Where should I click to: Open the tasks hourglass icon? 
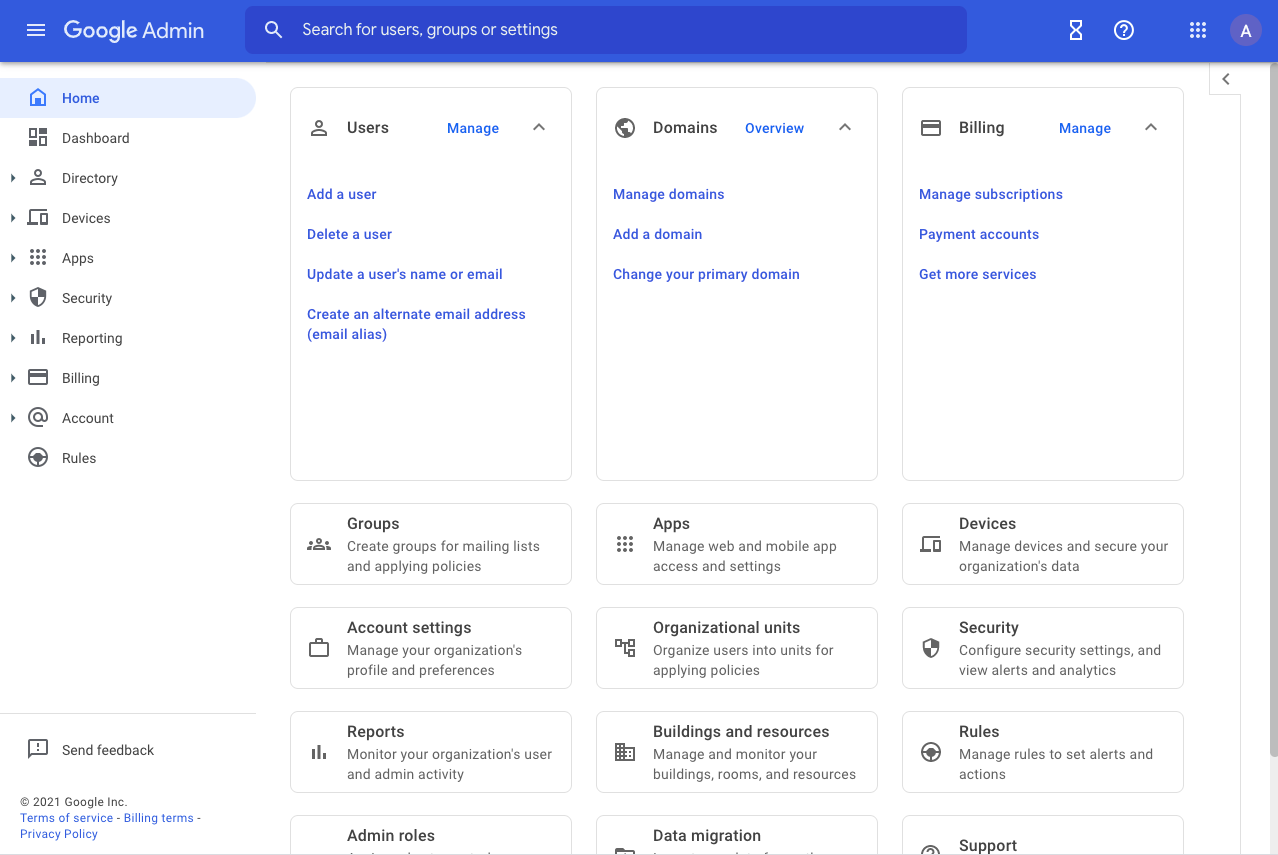point(1076,30)
